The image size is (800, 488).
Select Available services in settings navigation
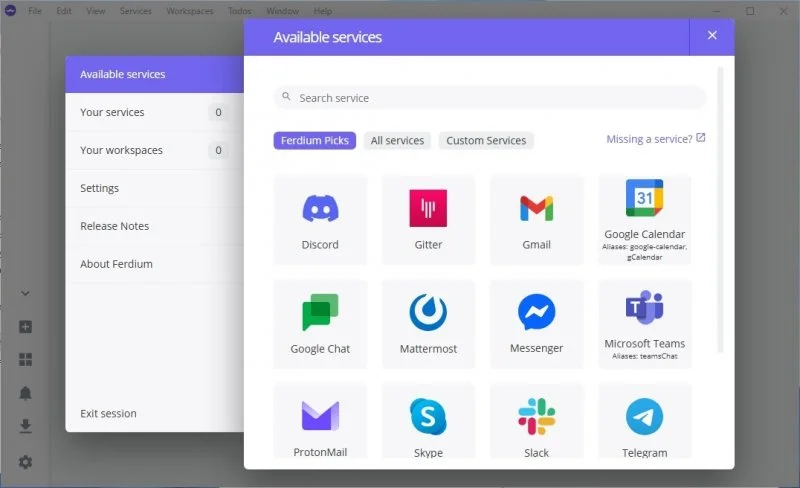click(155, 75)
